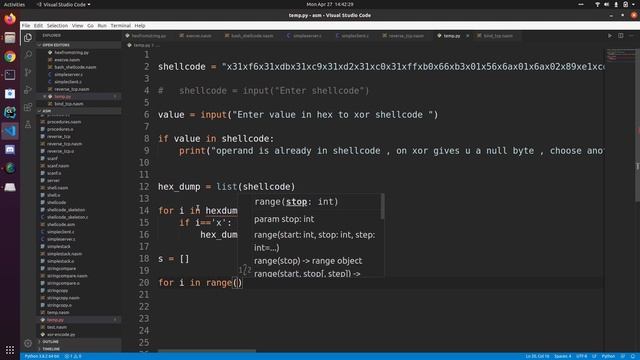640x360 pixels.
Task: Switch to the simpleclient.c tab
Action: [x=355, y=36]
